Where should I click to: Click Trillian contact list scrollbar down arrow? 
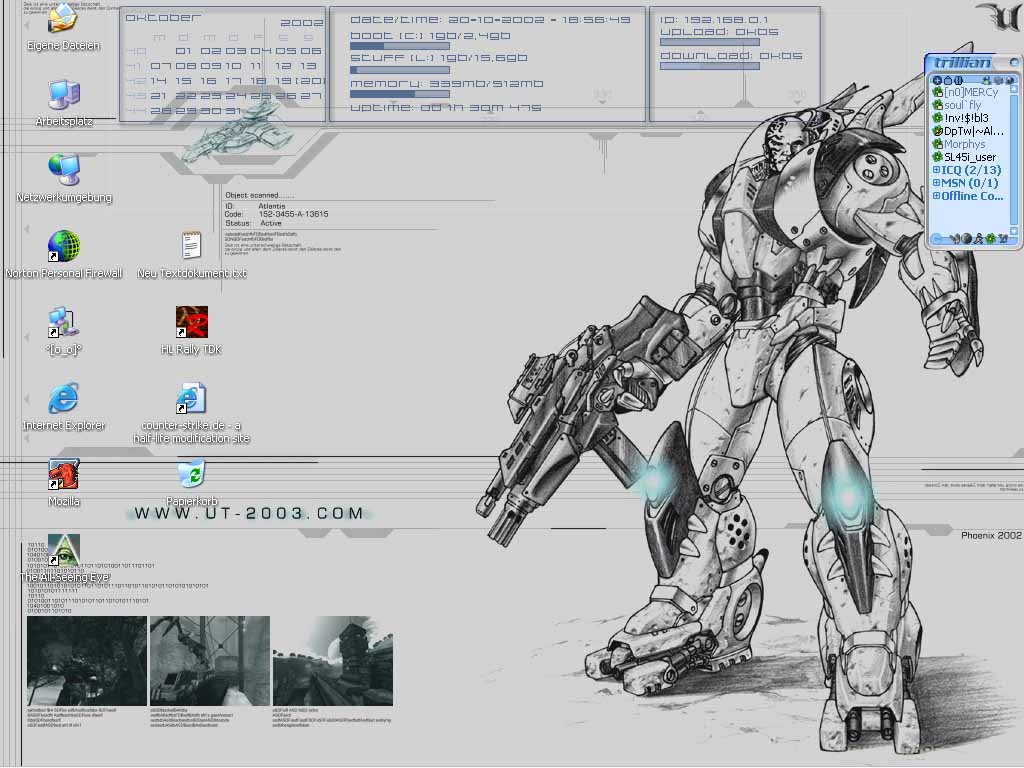pos(1014,231)
